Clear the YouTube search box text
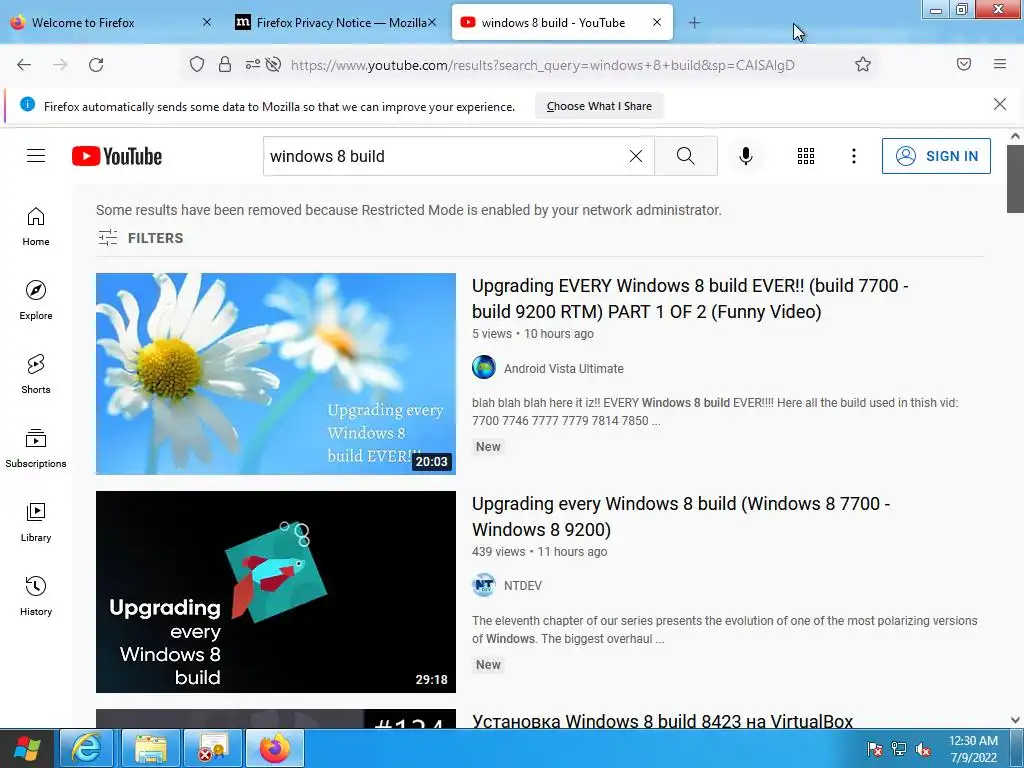 tap(635, 156)
